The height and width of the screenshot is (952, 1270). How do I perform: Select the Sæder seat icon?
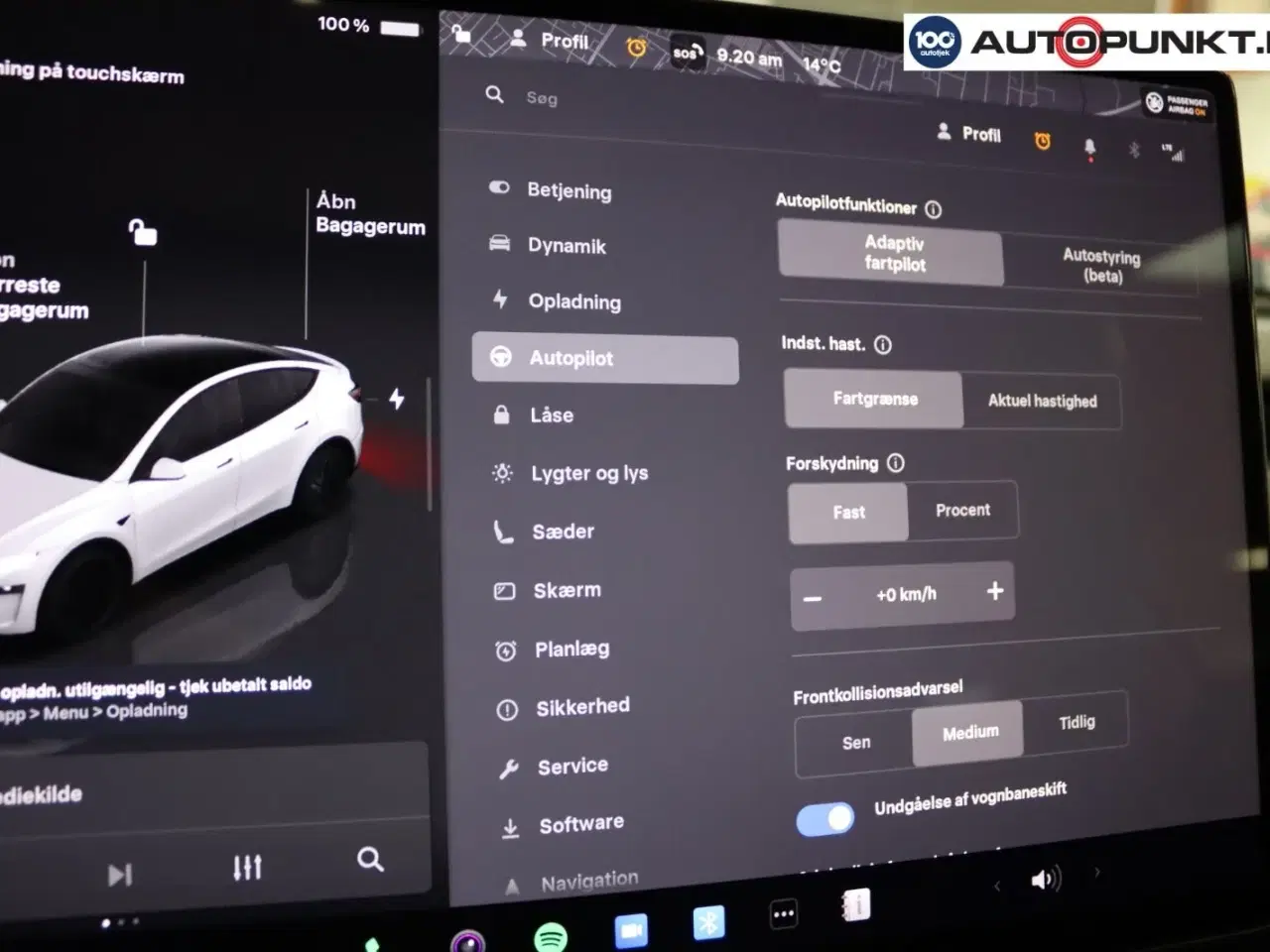click(x=502, y=532)
